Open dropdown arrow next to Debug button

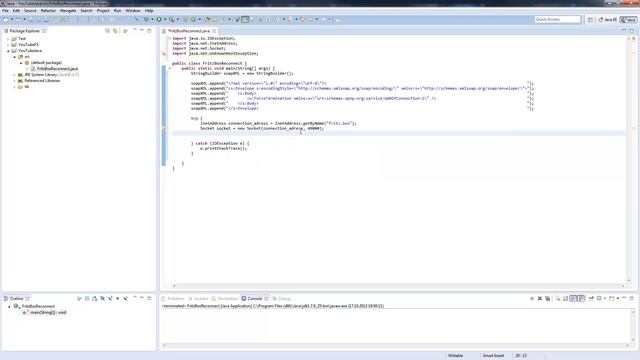(x=152, y=19)
